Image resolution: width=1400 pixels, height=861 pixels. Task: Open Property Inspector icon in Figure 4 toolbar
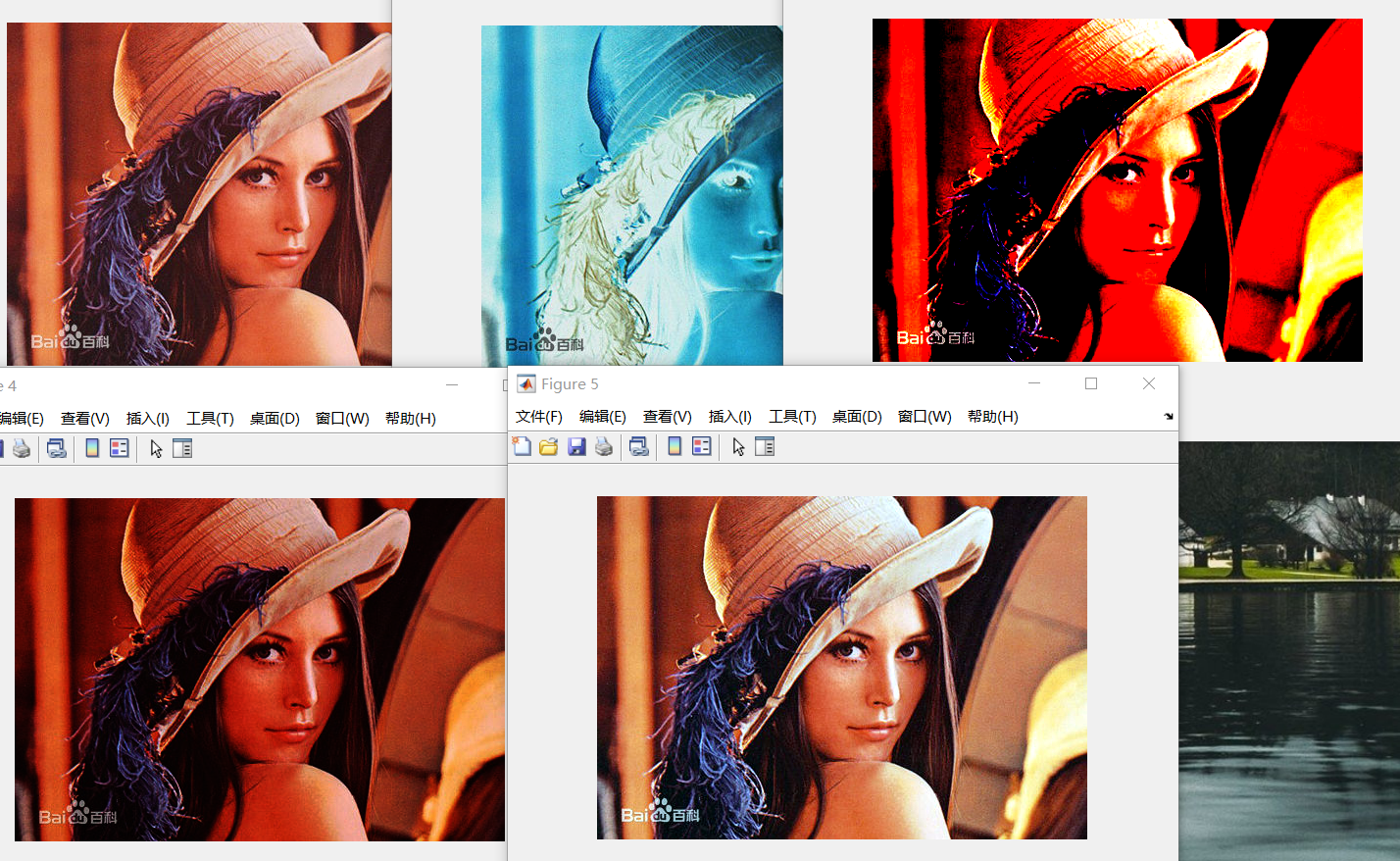pos(182,449)
